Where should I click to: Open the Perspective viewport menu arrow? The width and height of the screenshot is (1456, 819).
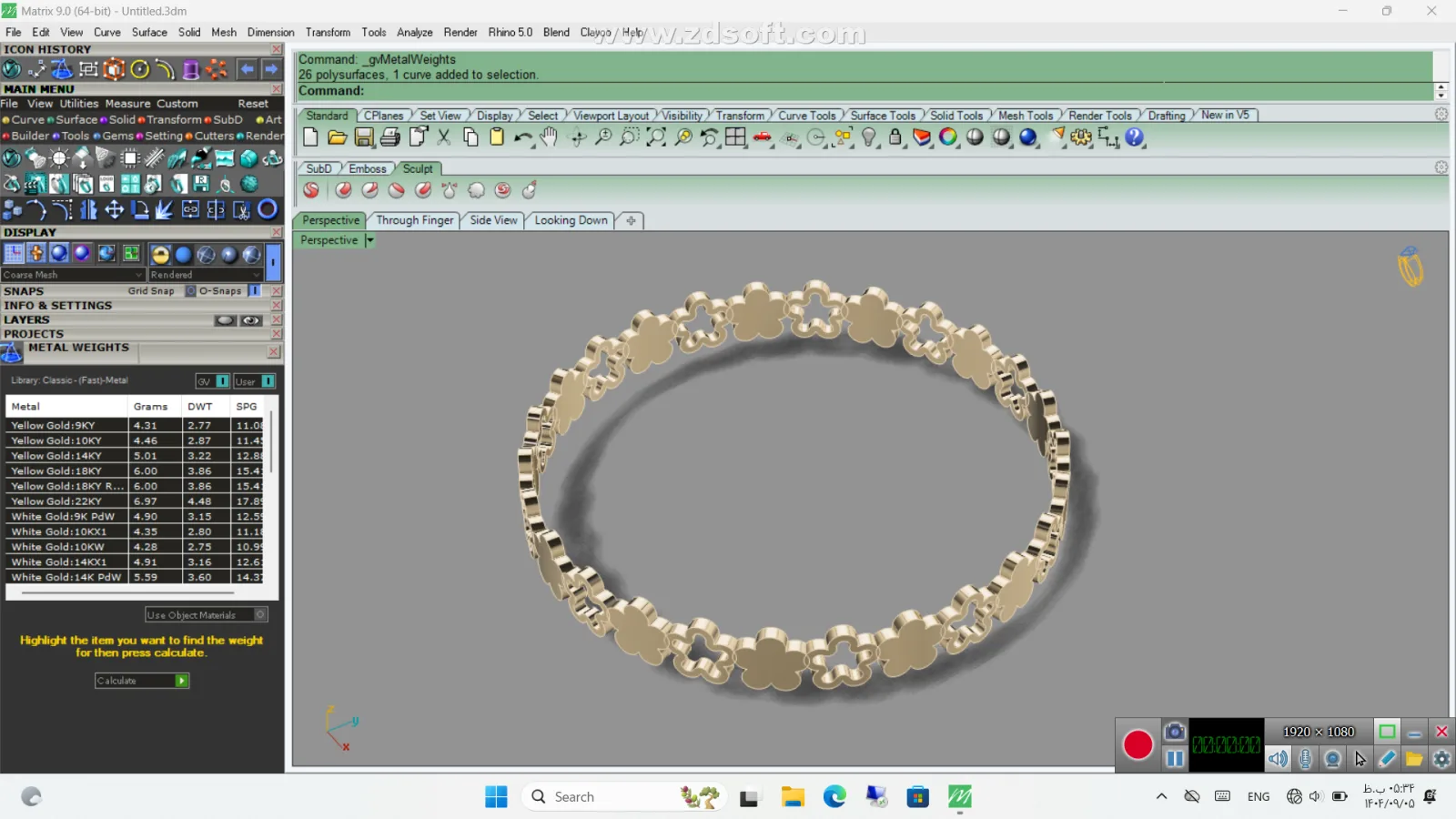tap(370, 240)
